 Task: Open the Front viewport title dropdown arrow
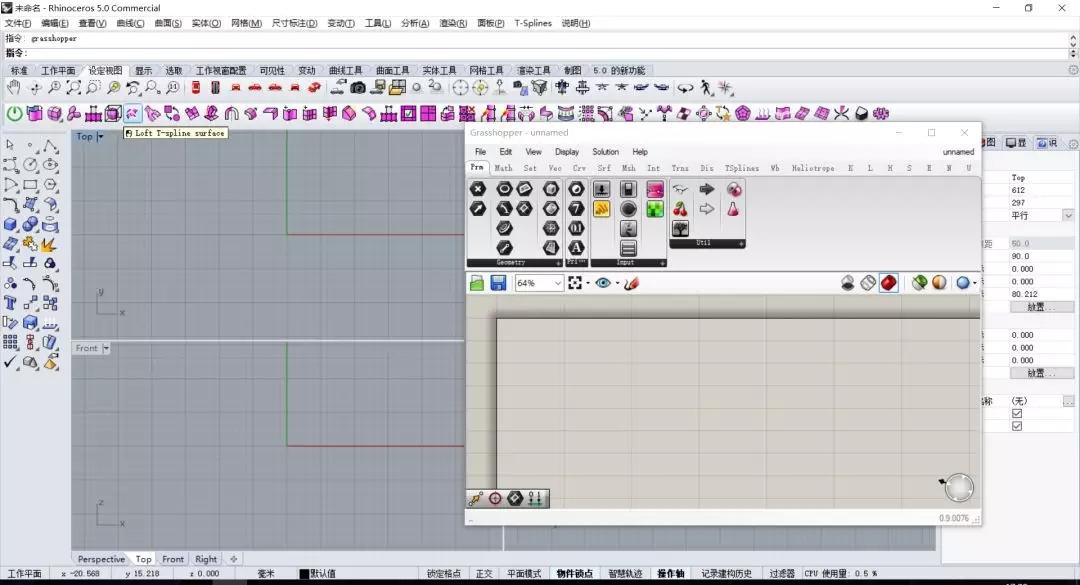[x=106, y=349]
